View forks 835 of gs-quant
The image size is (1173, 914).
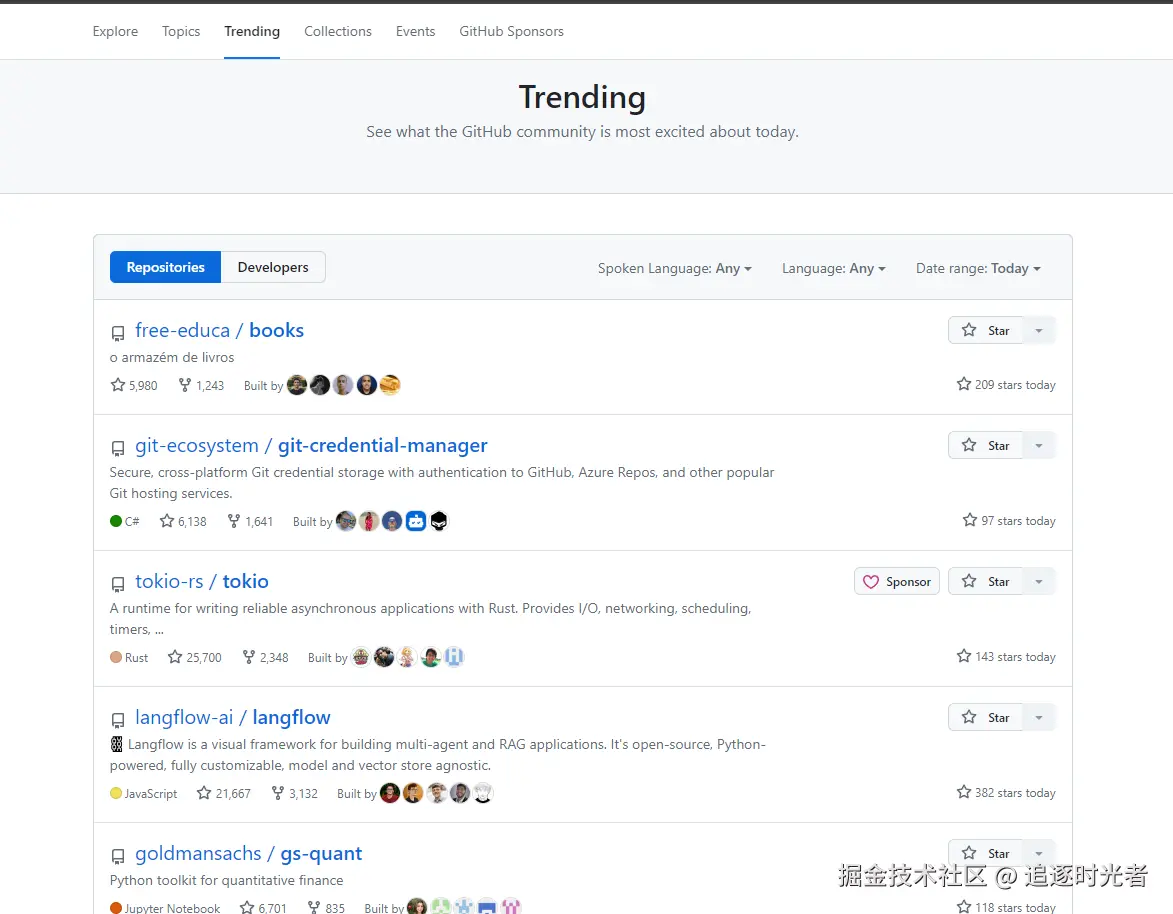point(326,907)
